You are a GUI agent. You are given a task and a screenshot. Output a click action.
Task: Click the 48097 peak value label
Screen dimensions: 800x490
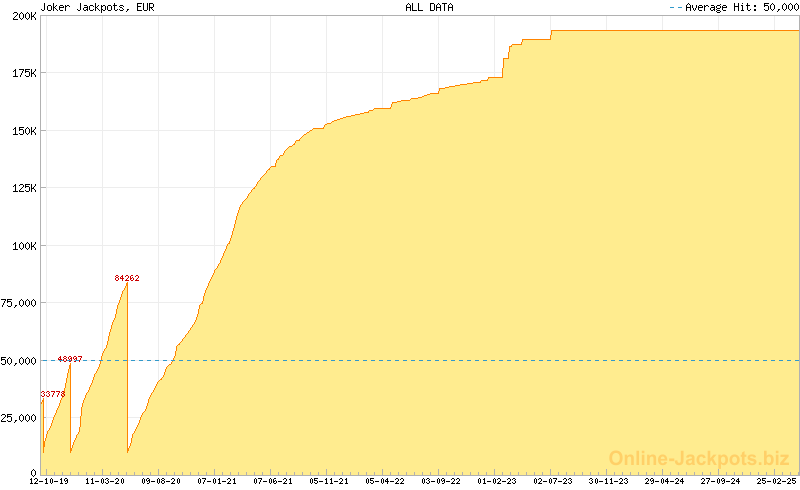[x=70, y=359]
